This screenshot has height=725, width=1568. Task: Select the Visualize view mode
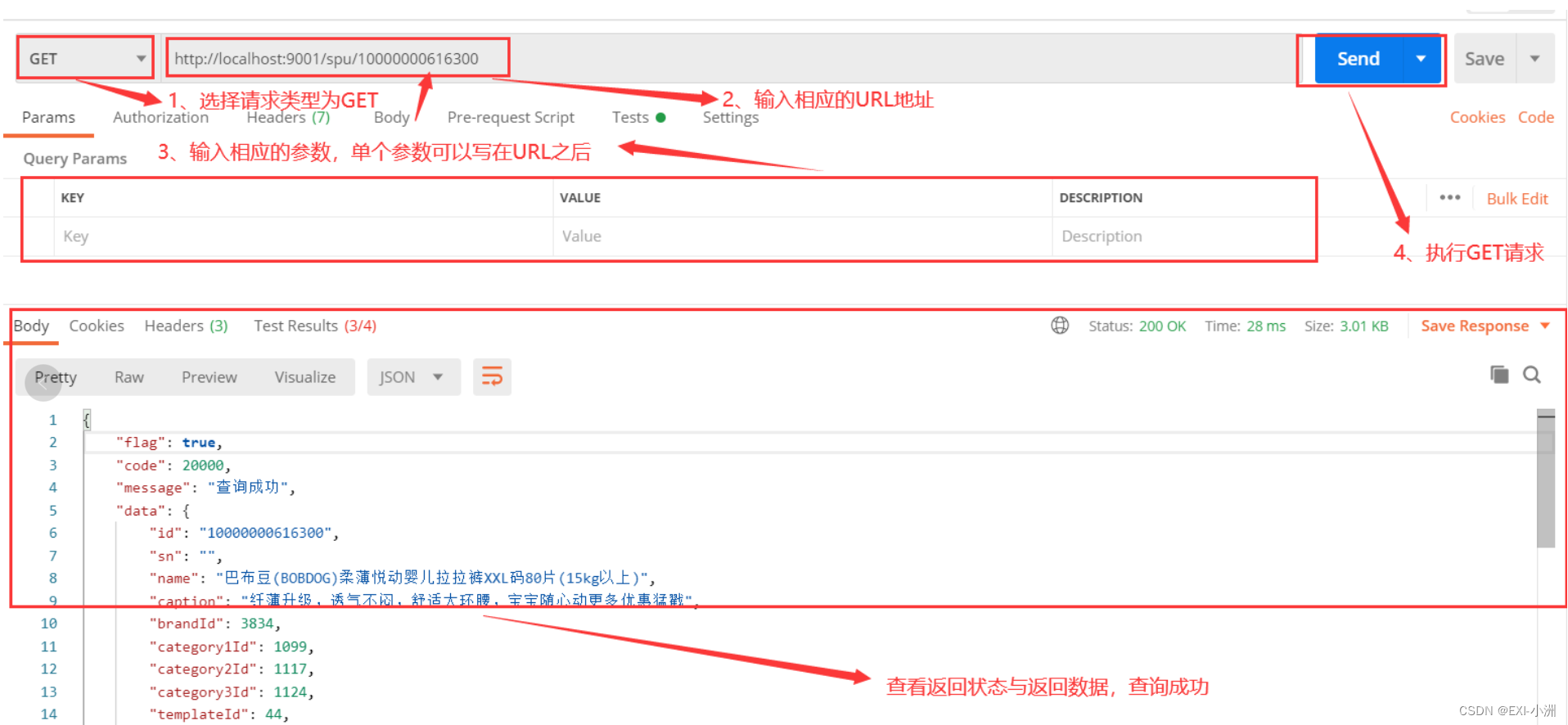click(304, 377)
